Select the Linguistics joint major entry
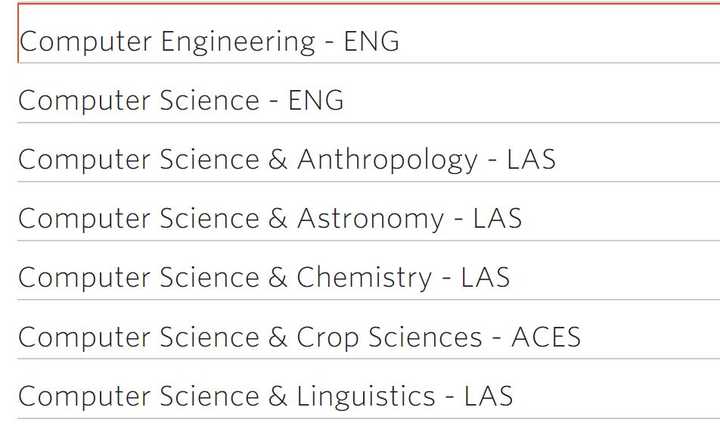 click(x=369, y=389)
